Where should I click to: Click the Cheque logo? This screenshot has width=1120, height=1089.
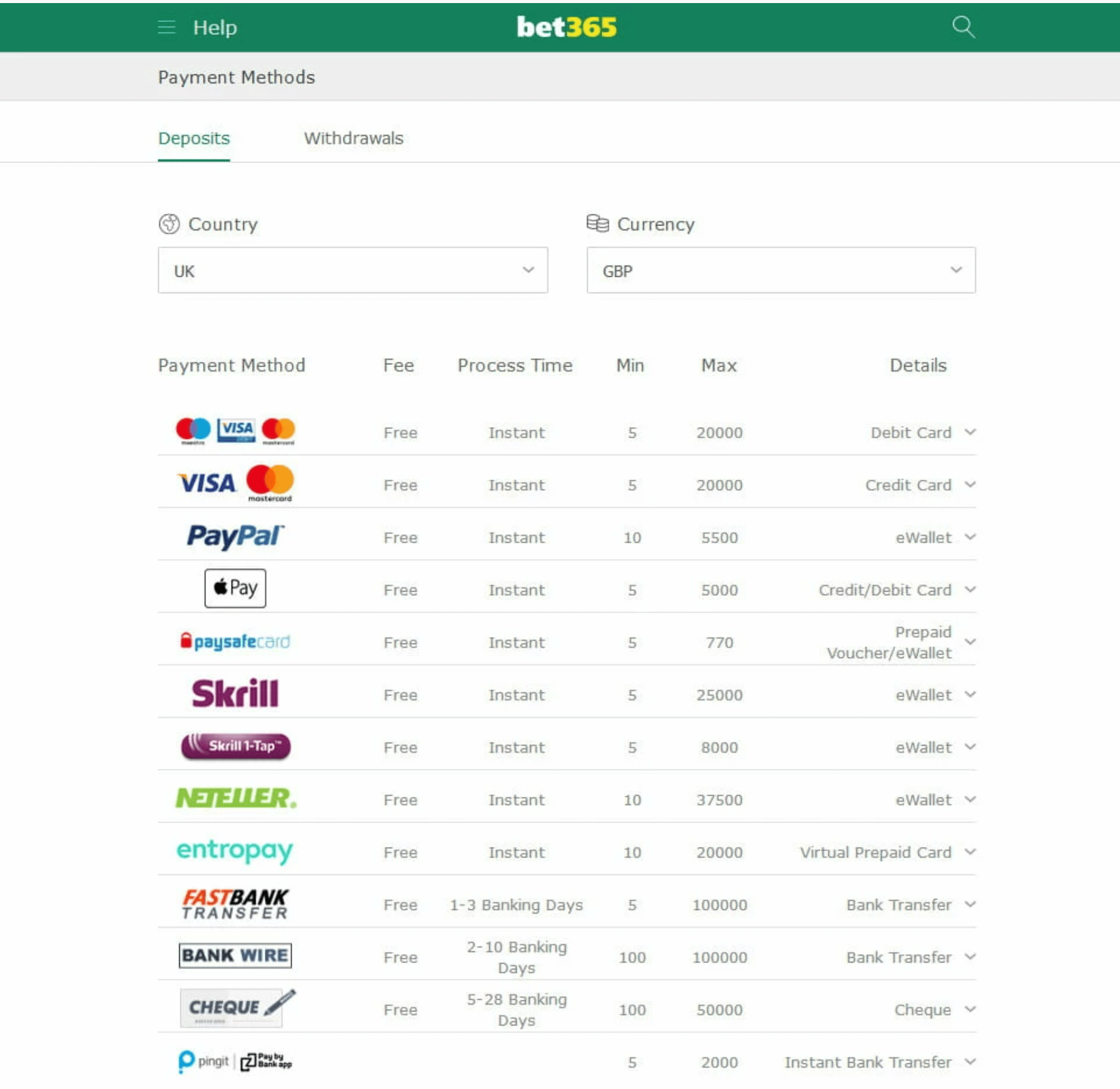(238, 1008)
